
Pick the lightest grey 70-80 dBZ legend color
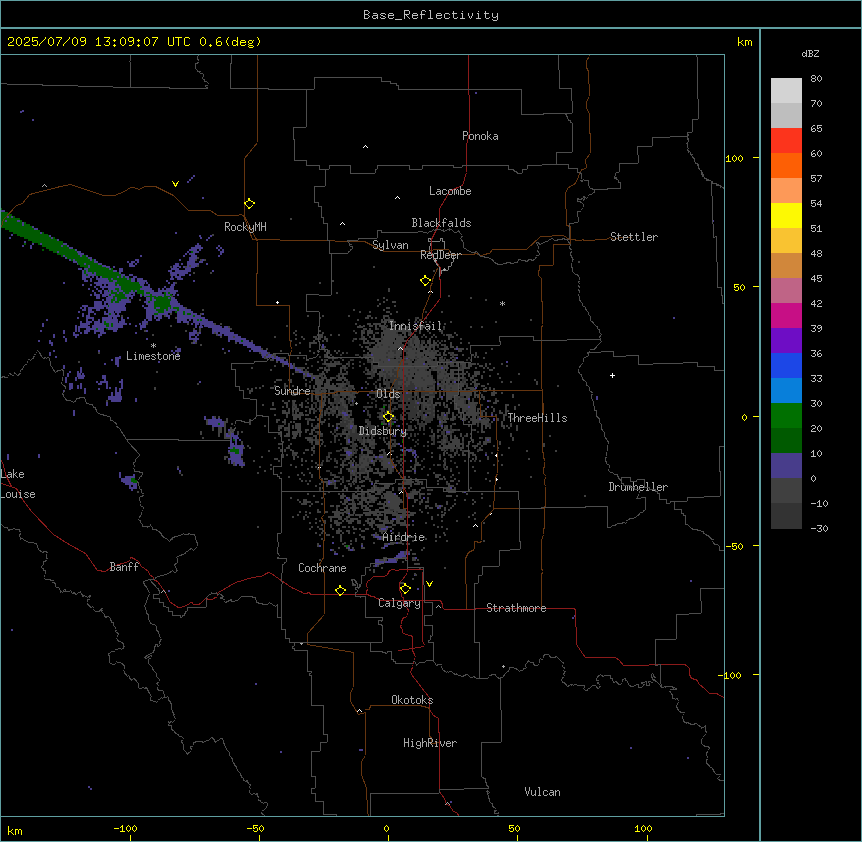(786, 90)
